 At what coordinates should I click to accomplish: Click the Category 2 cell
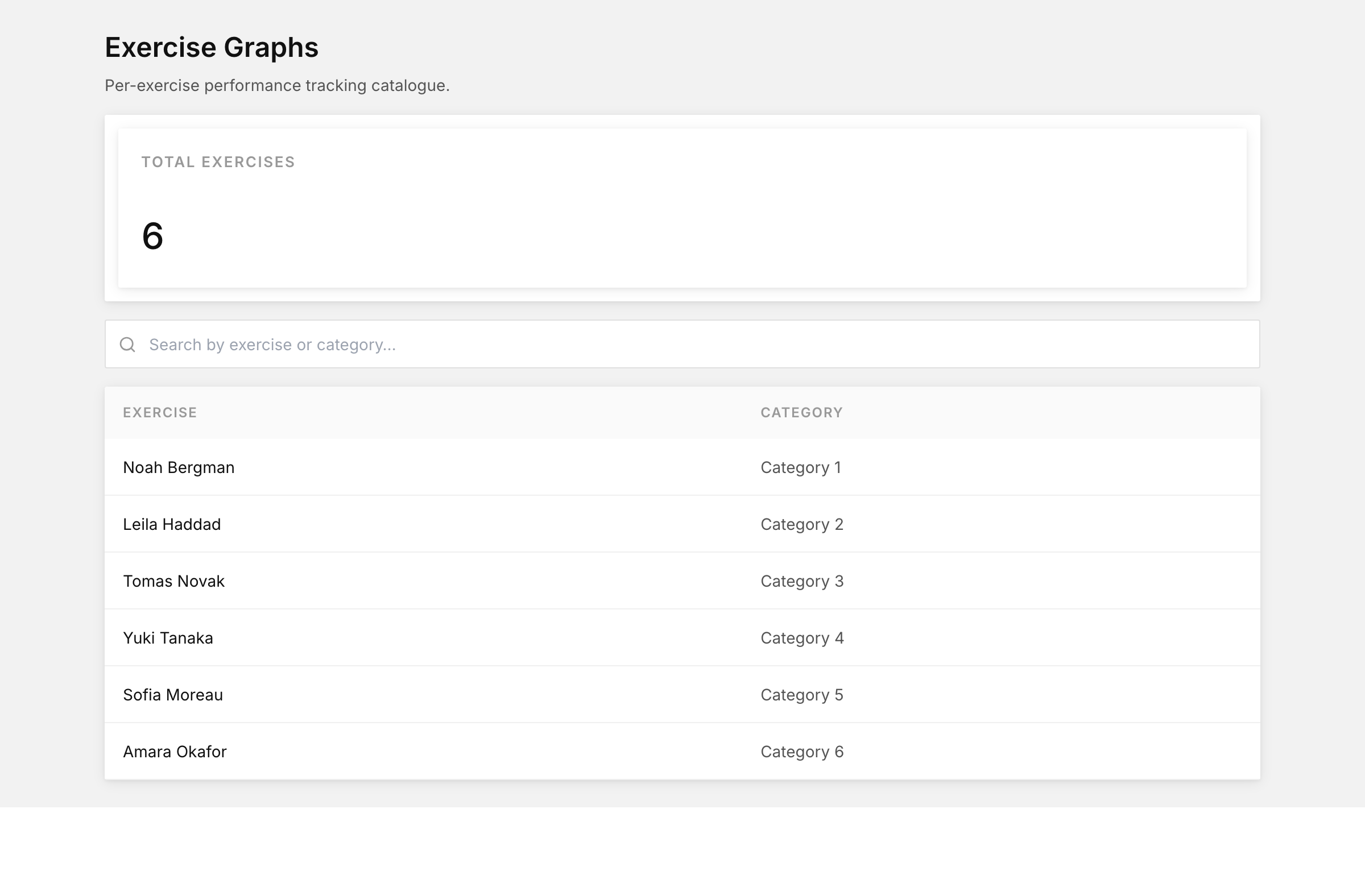(802, 525)
